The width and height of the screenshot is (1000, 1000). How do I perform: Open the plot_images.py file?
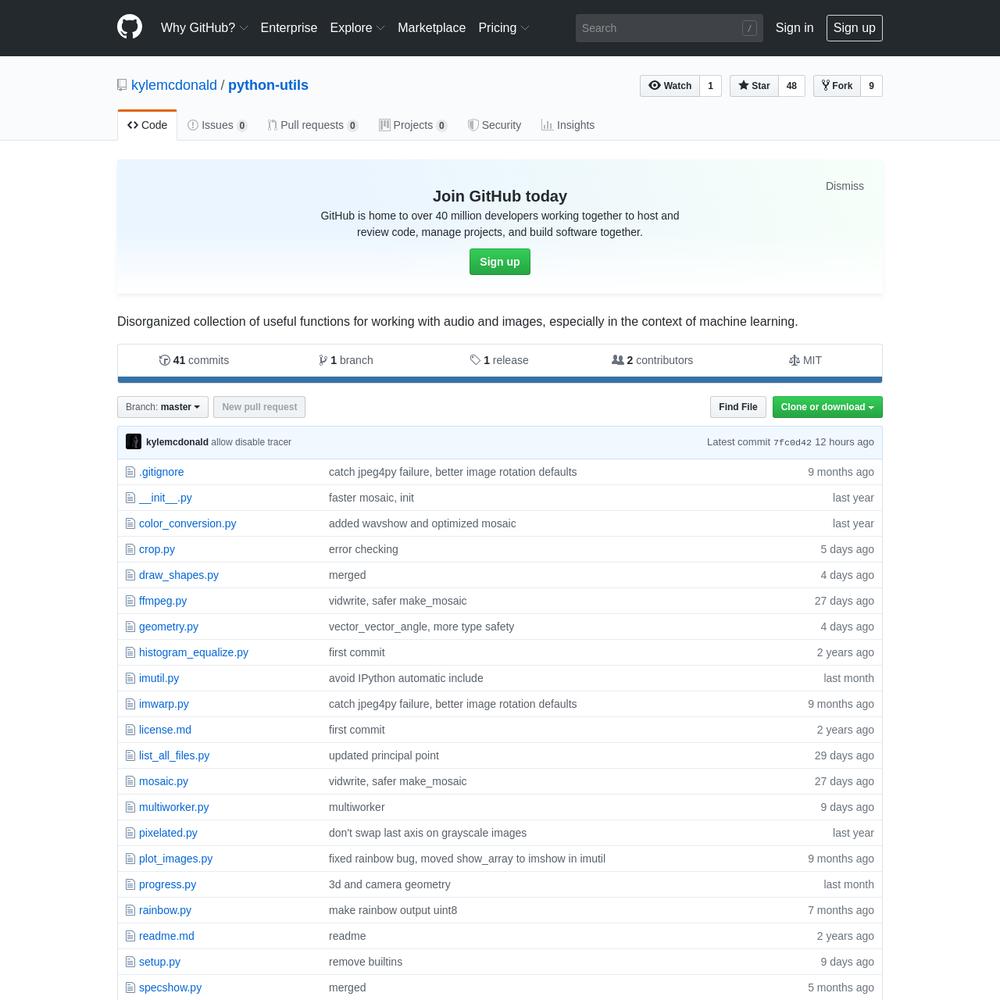point(175,858)
